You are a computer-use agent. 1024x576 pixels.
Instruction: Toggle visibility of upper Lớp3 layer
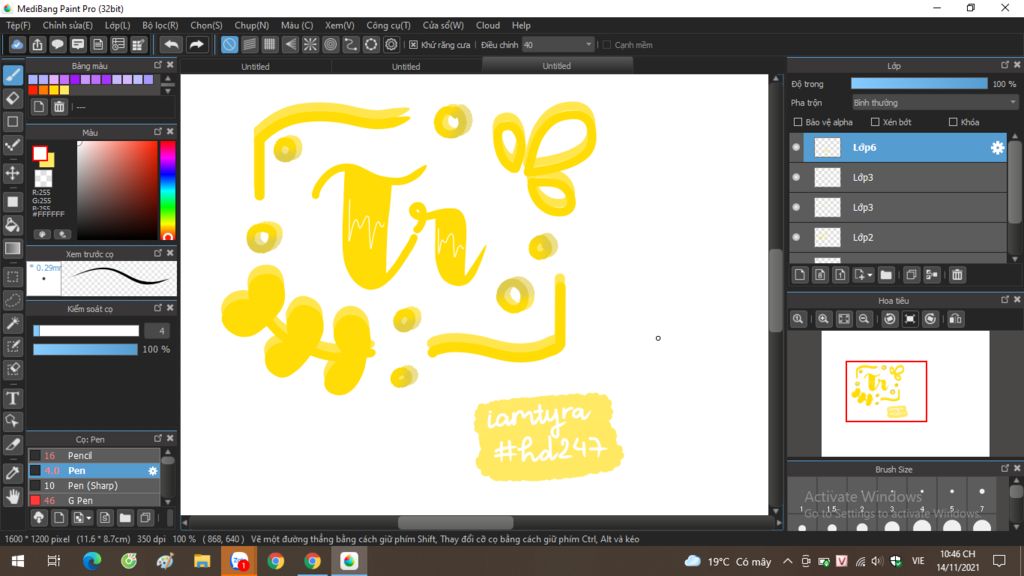(x=796, y=178)
